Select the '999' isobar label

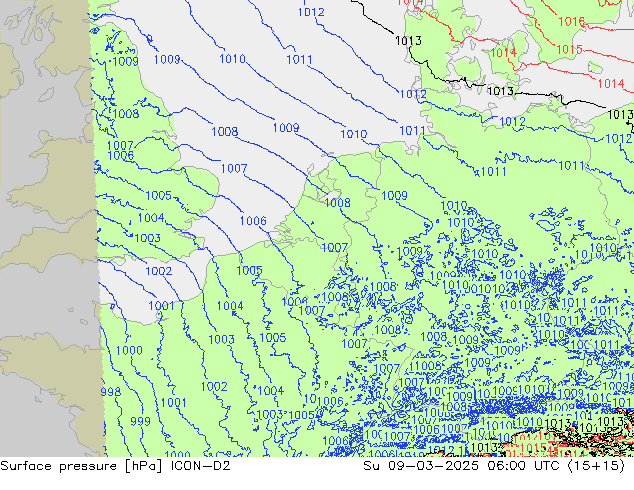[x=140, y=421]
